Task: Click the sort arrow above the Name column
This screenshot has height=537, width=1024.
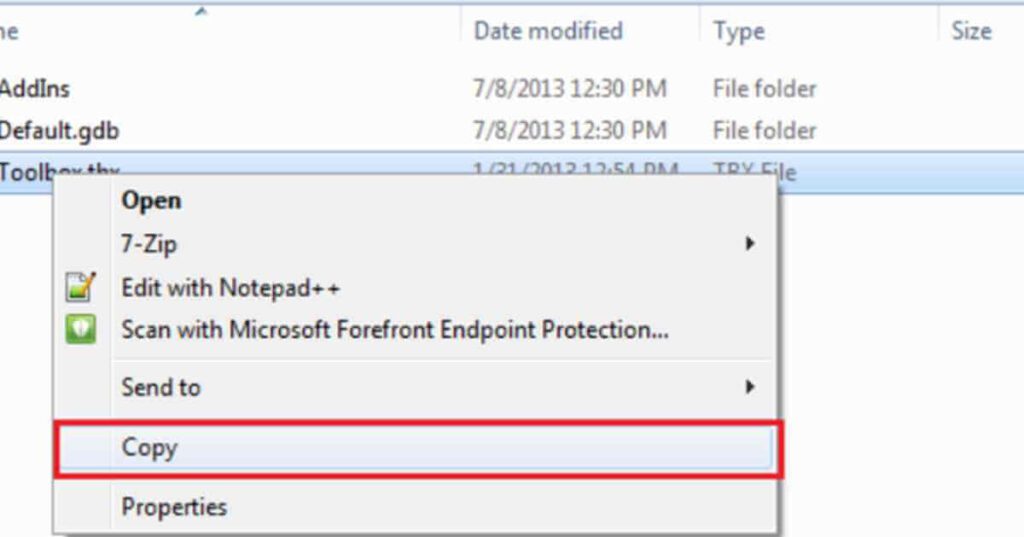Action: pos(201,10)
